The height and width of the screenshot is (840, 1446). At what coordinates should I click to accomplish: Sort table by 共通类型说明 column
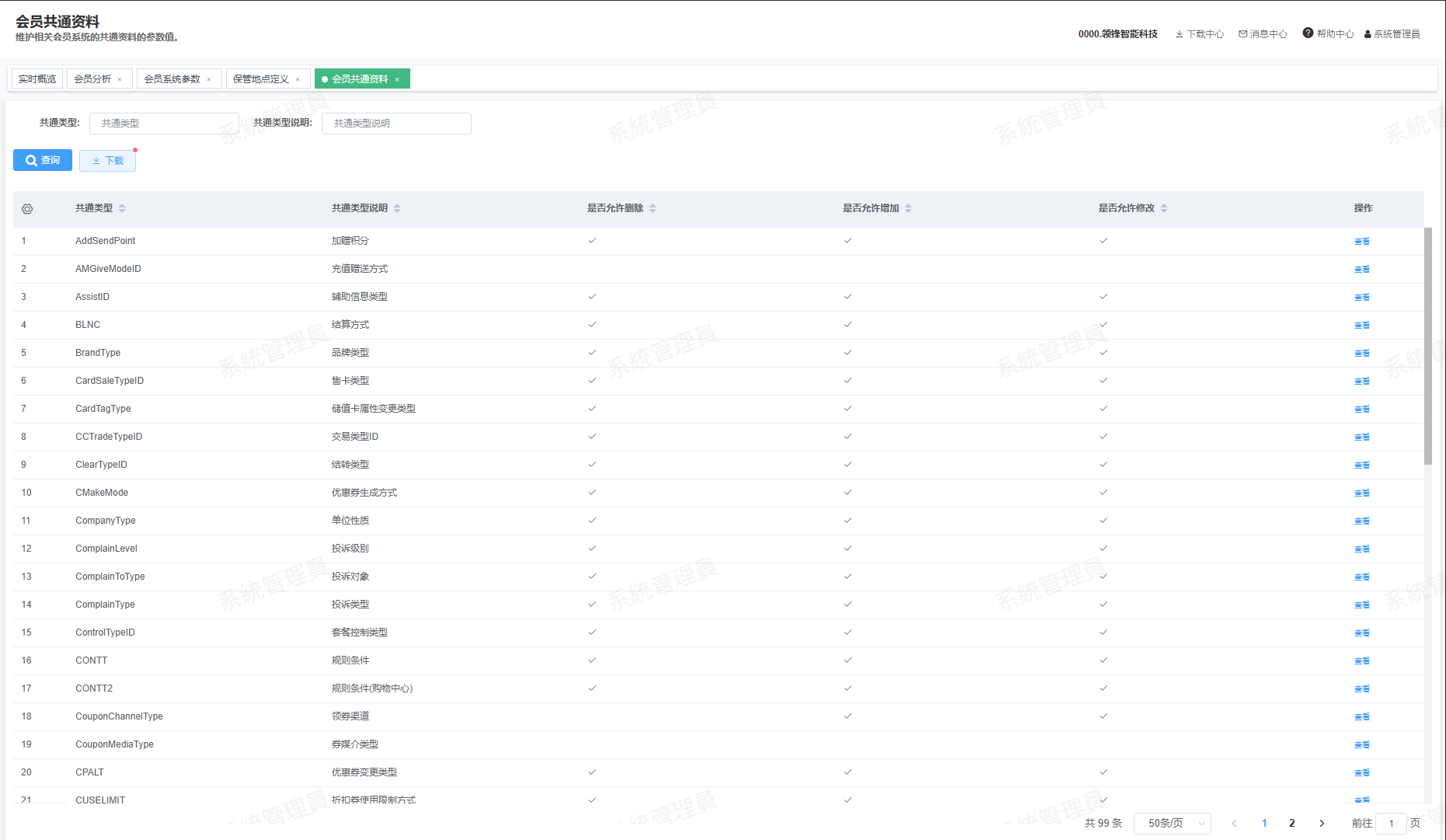397,208
